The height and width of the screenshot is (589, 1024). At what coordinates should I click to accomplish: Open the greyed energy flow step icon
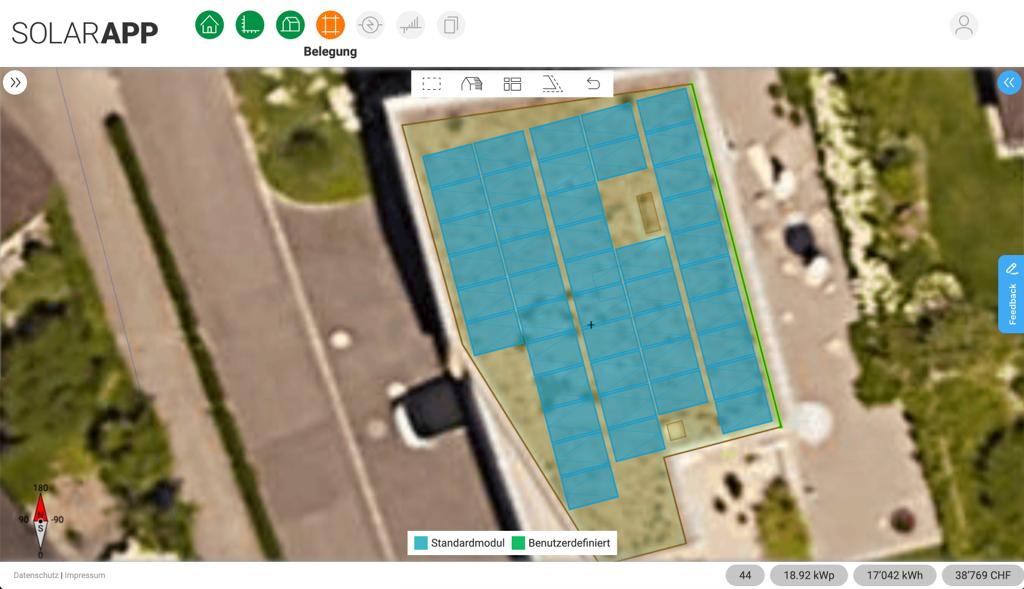point(370,25)
